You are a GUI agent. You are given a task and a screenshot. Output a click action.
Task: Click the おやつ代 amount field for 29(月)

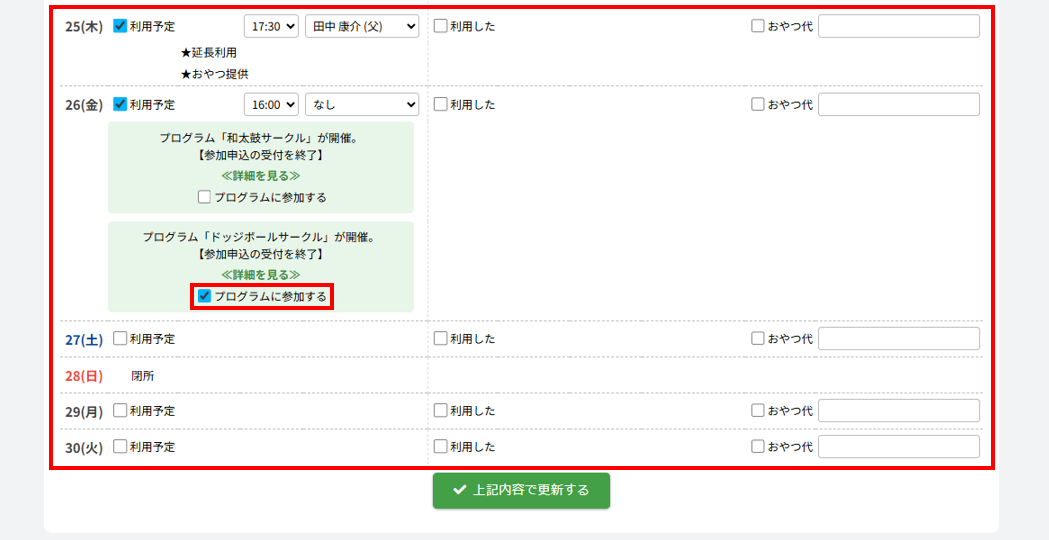[x=898, y=411]
